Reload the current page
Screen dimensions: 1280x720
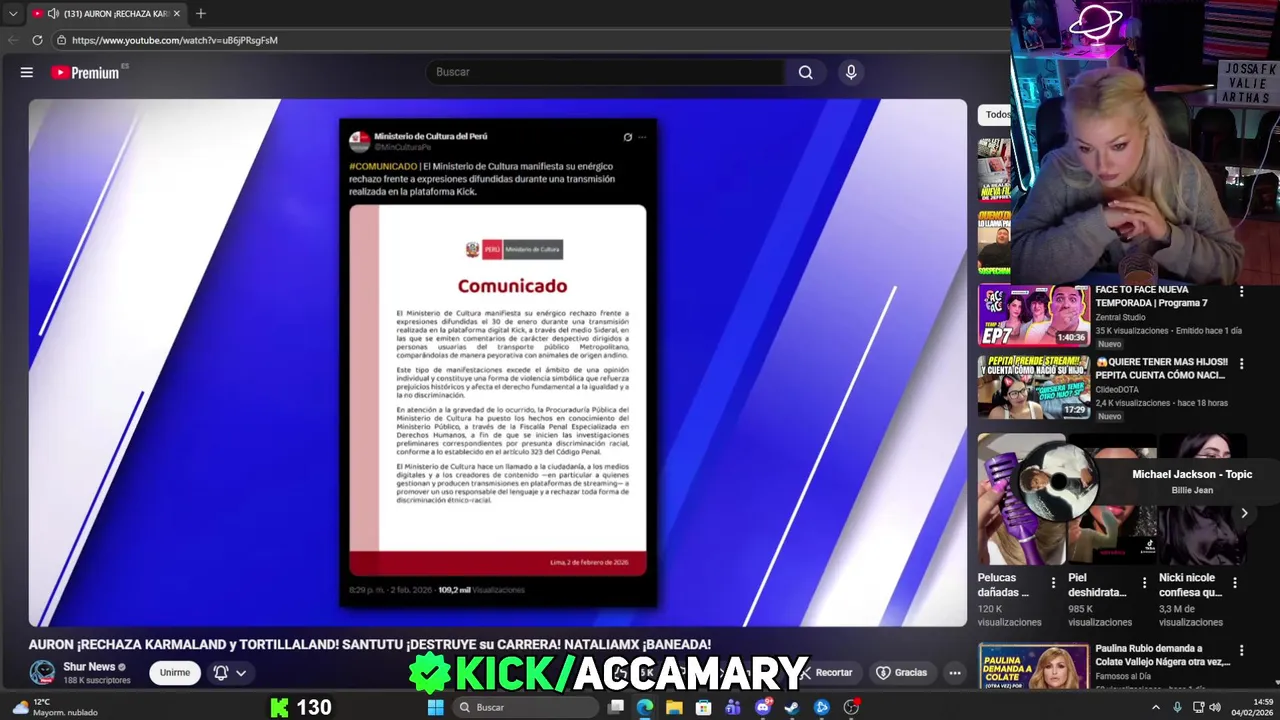point(37,40)
